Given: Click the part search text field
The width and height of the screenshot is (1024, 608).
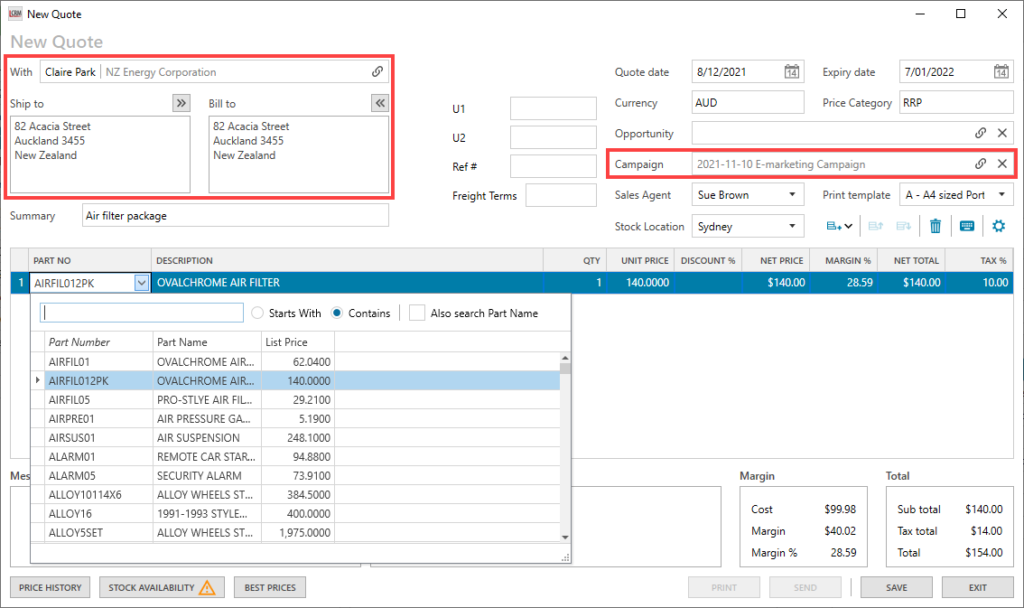Looking at the screenshot, I should click(141, 313).
